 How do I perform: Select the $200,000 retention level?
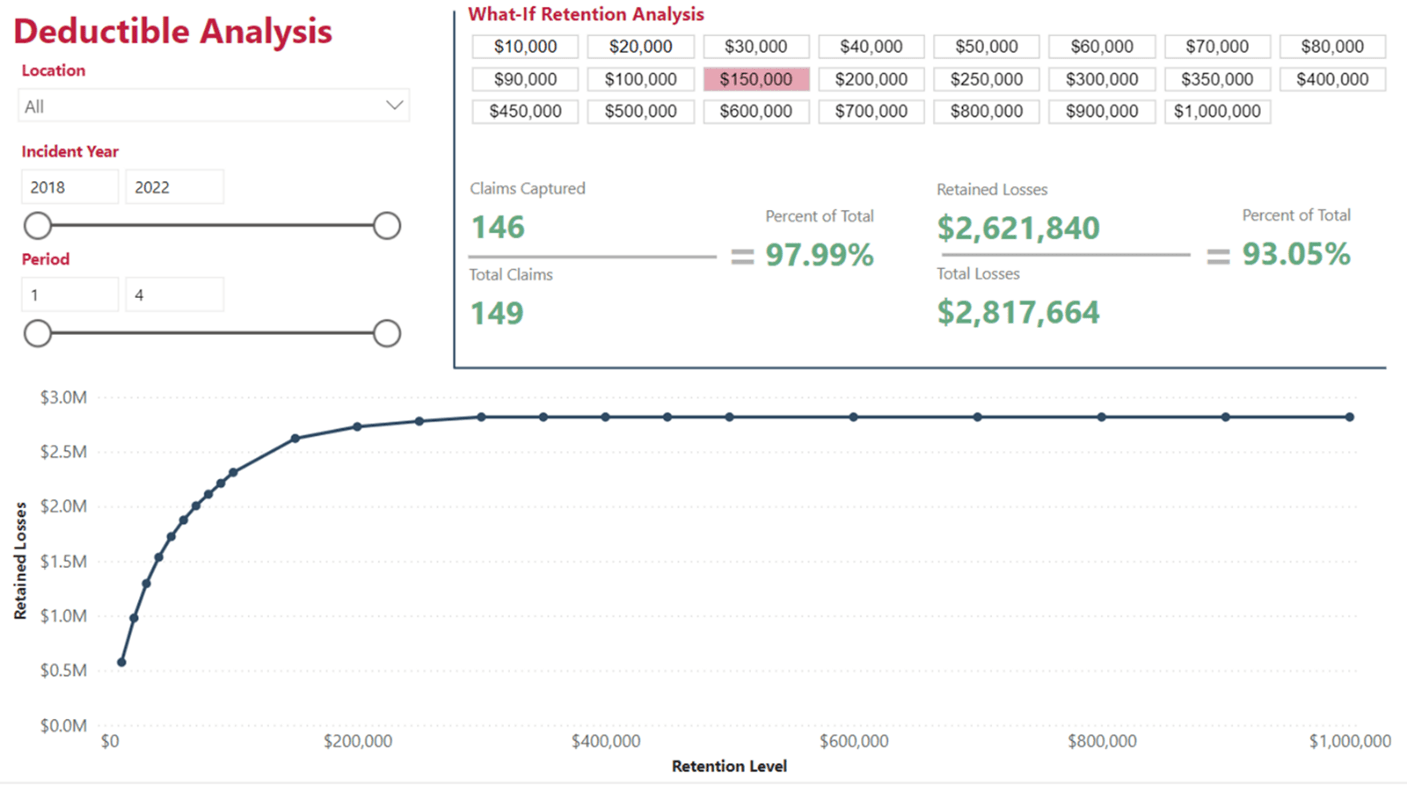[870, 79]
